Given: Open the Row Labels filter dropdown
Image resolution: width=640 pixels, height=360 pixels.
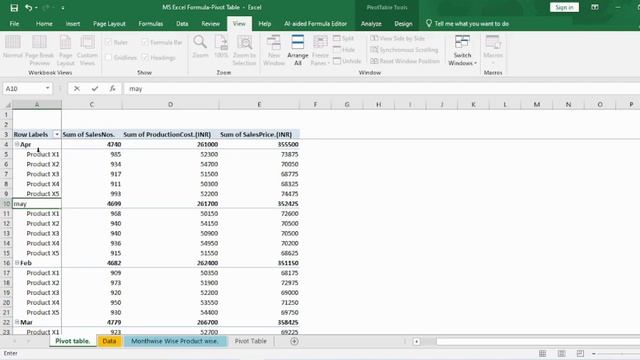Looking at the screenshot, I should pos(57,134).
